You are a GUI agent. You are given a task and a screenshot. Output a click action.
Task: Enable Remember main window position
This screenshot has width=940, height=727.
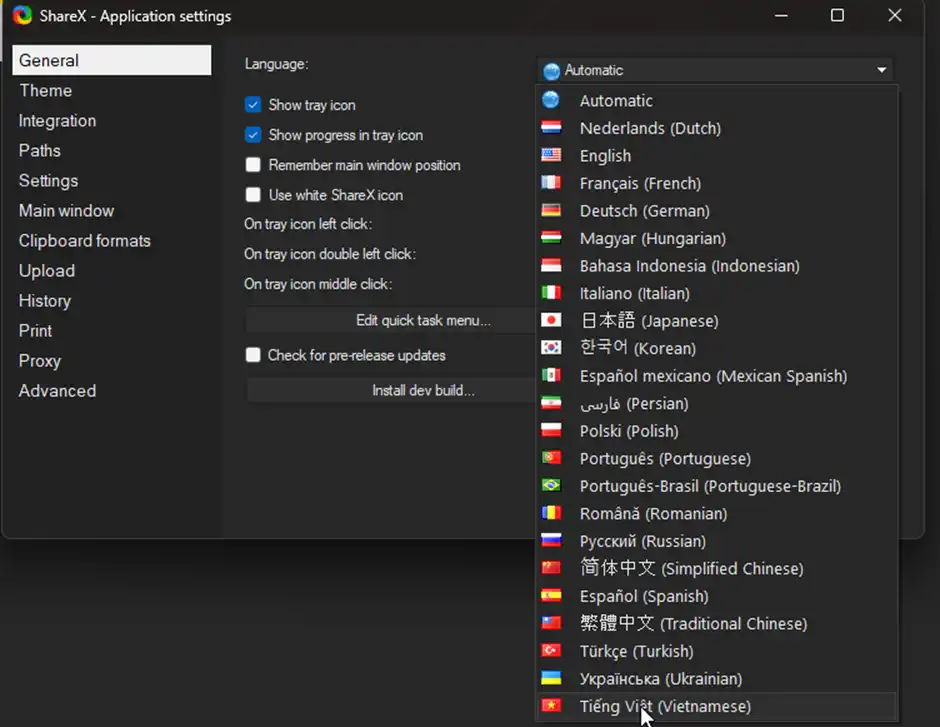pyautogui.click(x=253, y=165)
